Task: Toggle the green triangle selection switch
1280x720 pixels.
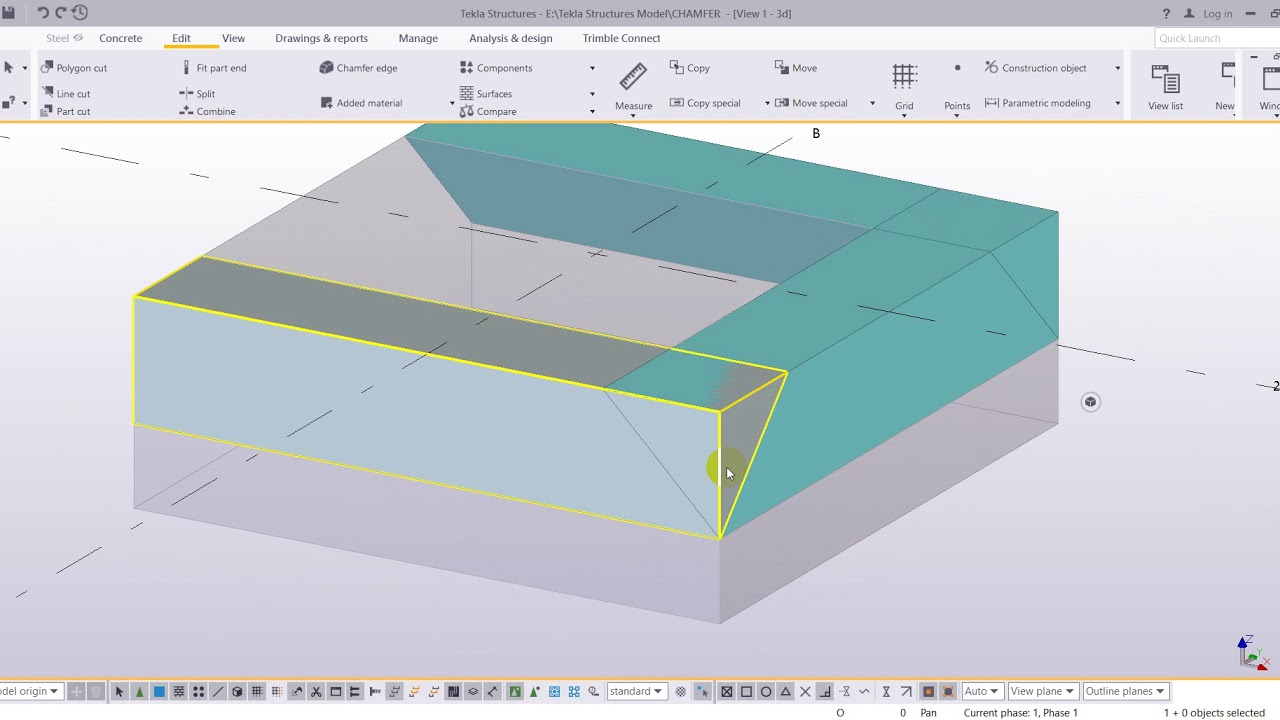Action: click(x=139, y=691)
